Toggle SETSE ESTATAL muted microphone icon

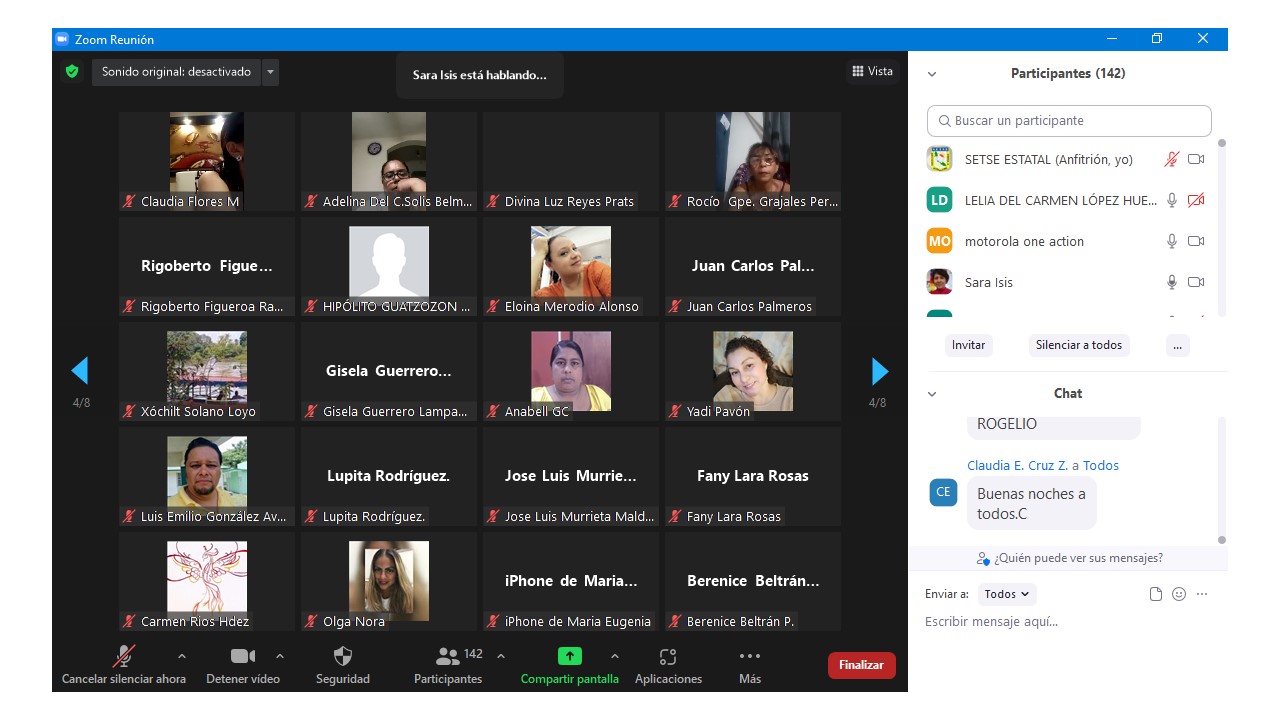pyautogui.click(x=1172, y=159)
